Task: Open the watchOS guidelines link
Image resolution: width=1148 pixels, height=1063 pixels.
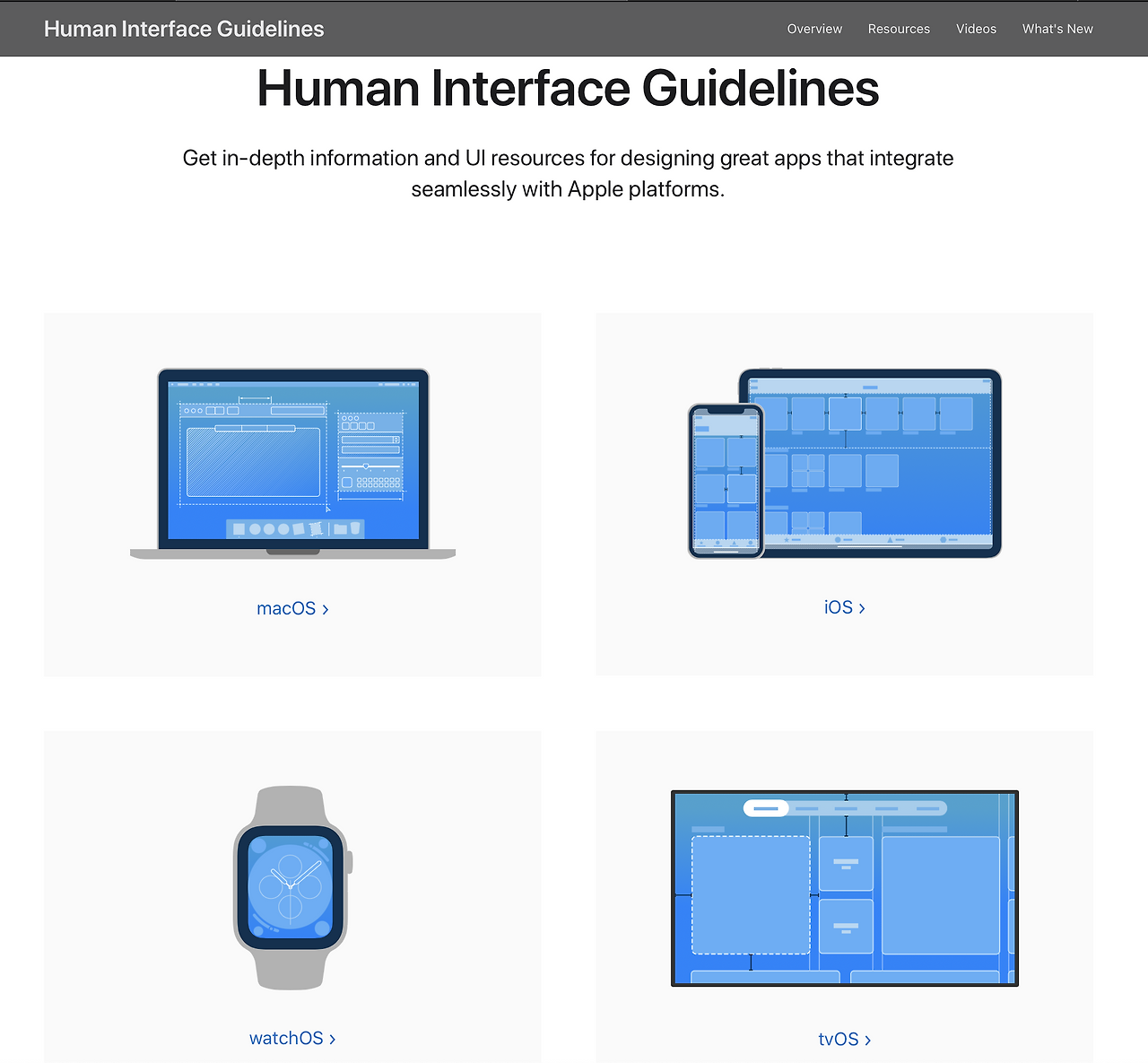Action: coord(292,1038)
